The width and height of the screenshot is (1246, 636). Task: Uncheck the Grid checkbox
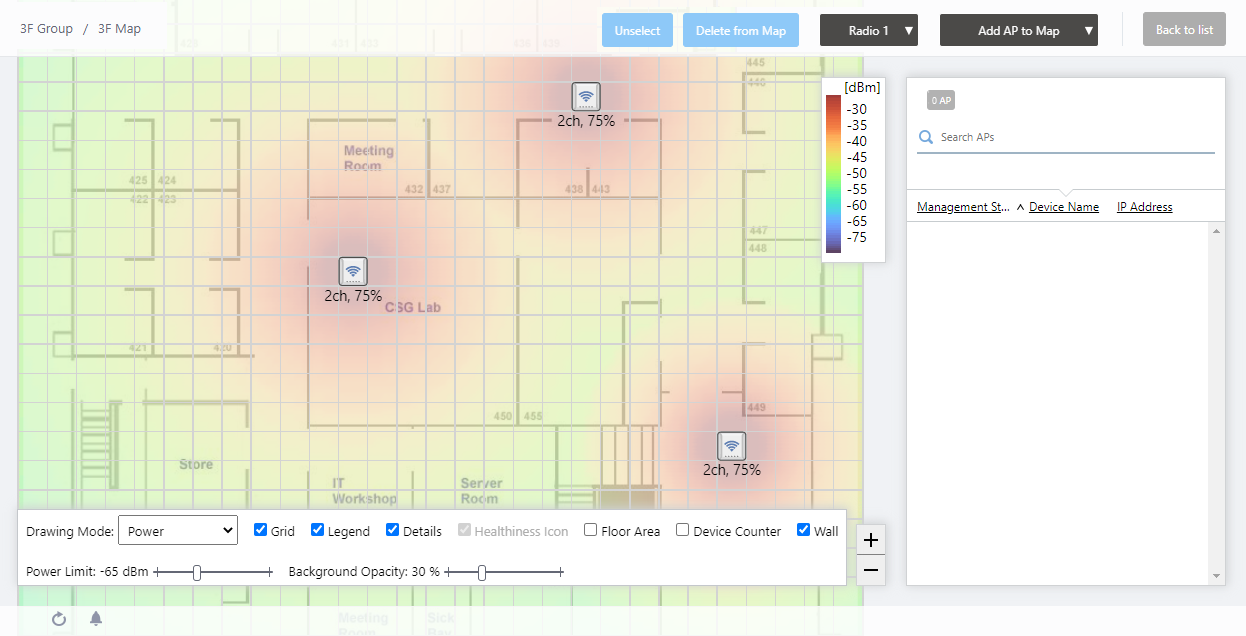pyautogui.click(x=260, y=530)
